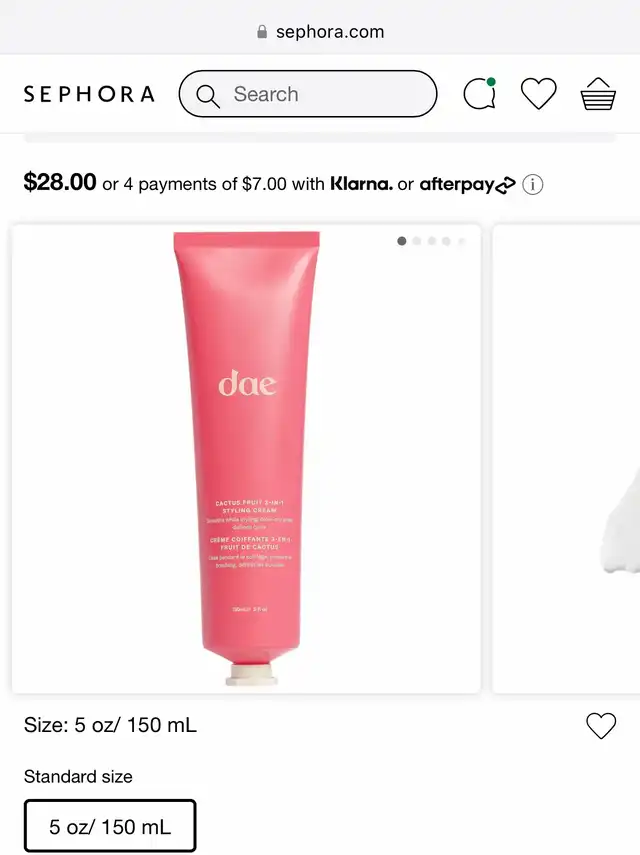Jump to the second carousel dot
Viewport: 640px width, 855px height.
pyautogui.click(x=417, y=241)
